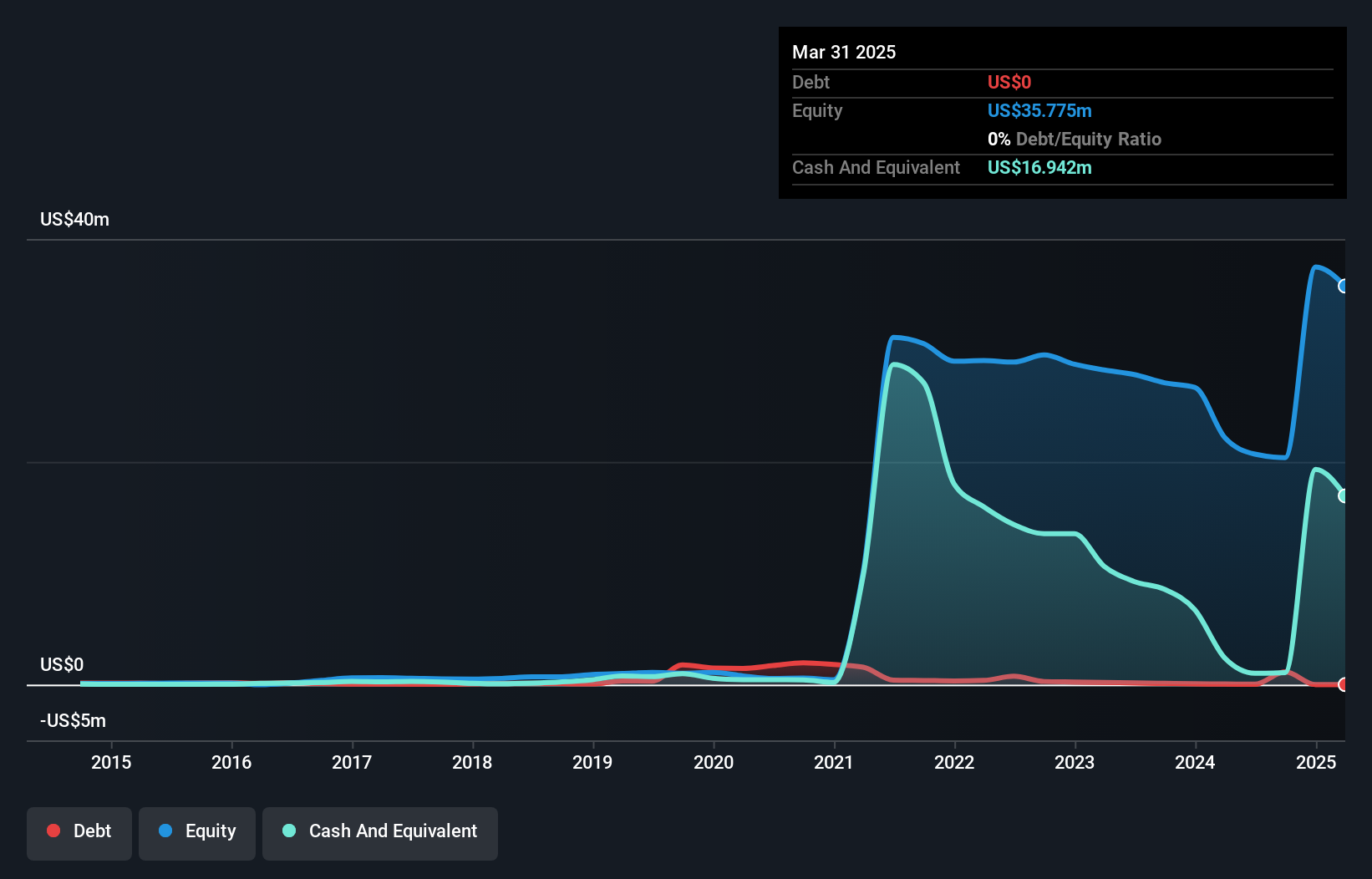Click the -US$5m y-axis label
Viewport: 1372px width, 879px height.
click(74, 720)
